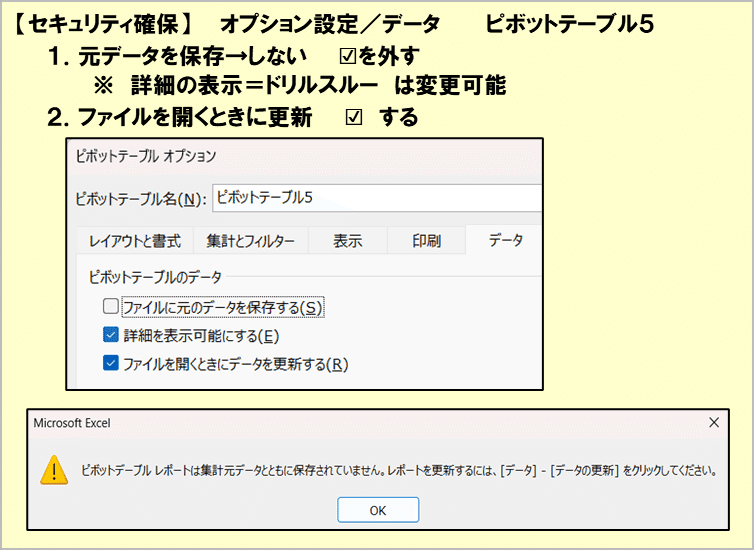
Task: Open the レイアウトと書式 tab
Action: 135,240
